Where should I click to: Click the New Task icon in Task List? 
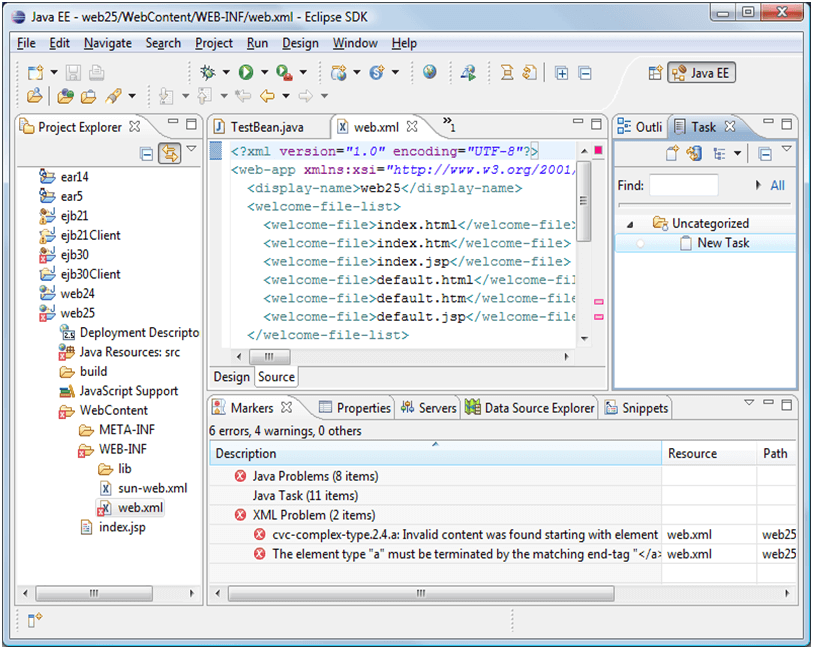coord(672,153)
